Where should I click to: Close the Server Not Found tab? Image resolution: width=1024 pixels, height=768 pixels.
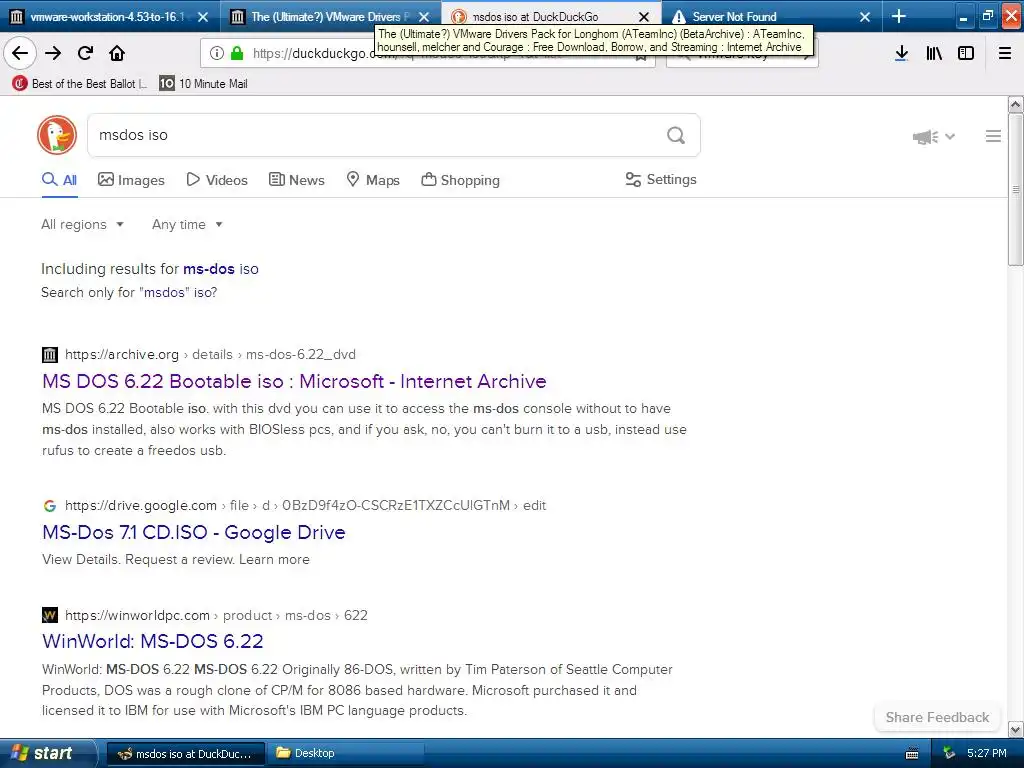865,17
